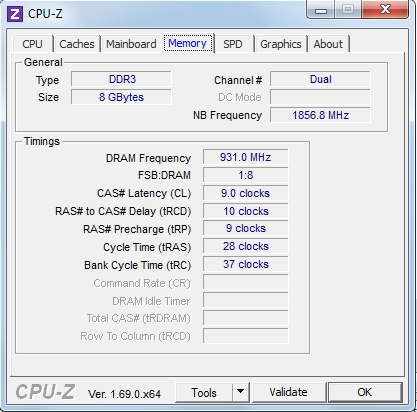Confirm with the OK button
This screenshot has width=417, height=412.
[x=365, y=392]
